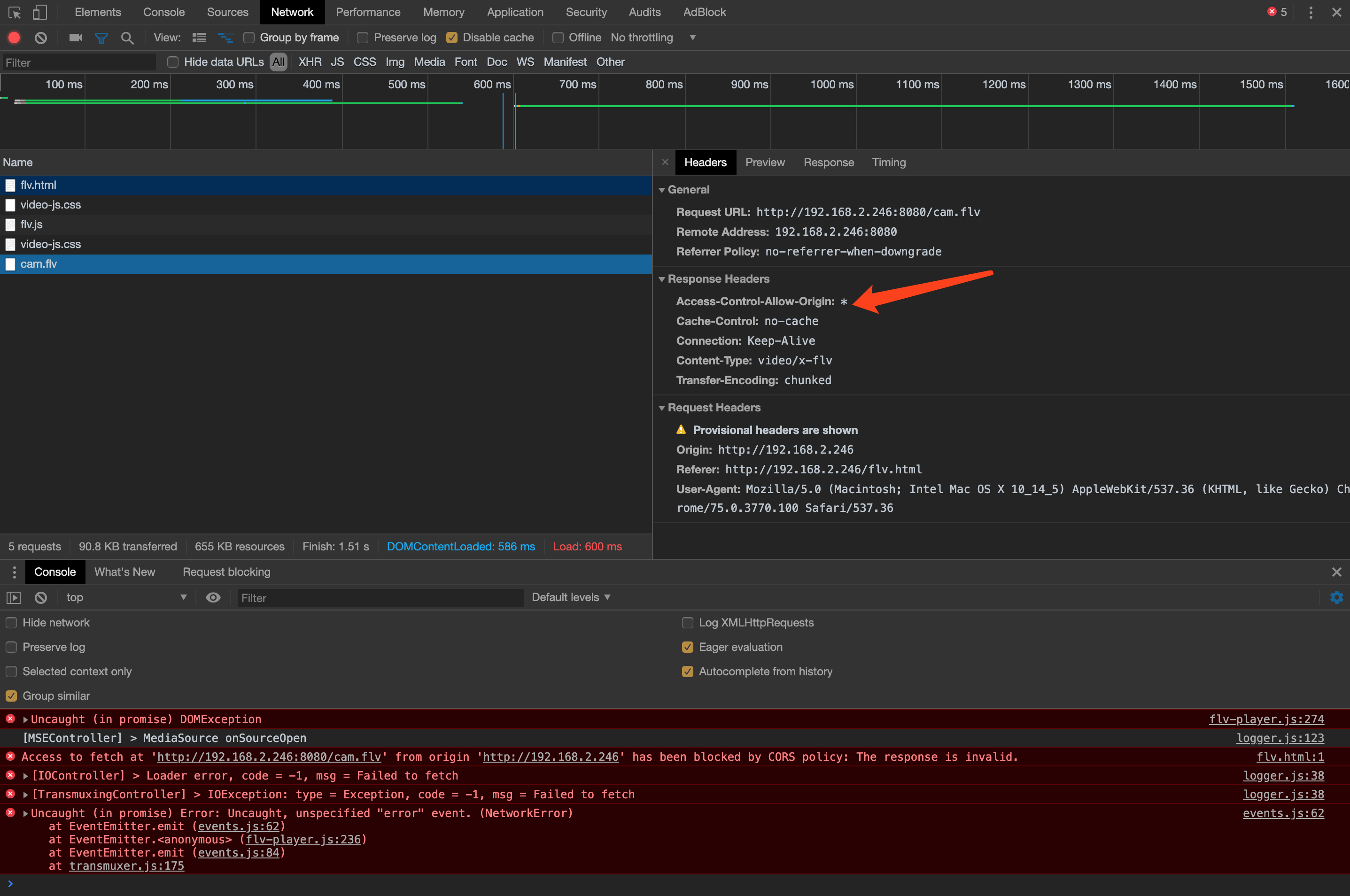This screenshot has height=896, width=1350.
Task: Collapse the Response Headers section
Action: coord(662,279)
